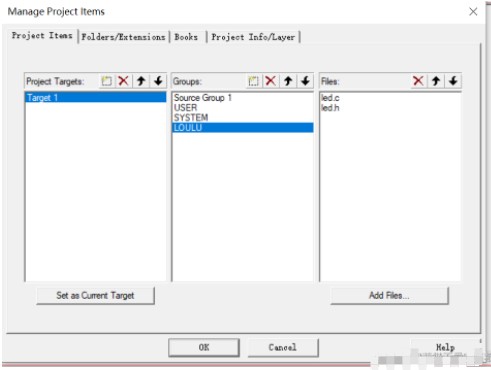Delete the selected group
Image resolution: width=491 pixels, height=370 pixels.
271,81
